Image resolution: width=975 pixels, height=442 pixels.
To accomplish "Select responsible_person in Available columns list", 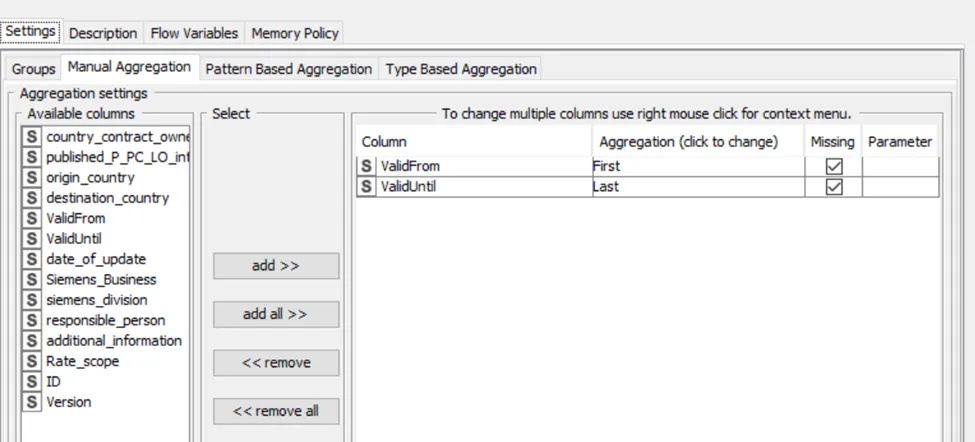I will click(105, 320).
